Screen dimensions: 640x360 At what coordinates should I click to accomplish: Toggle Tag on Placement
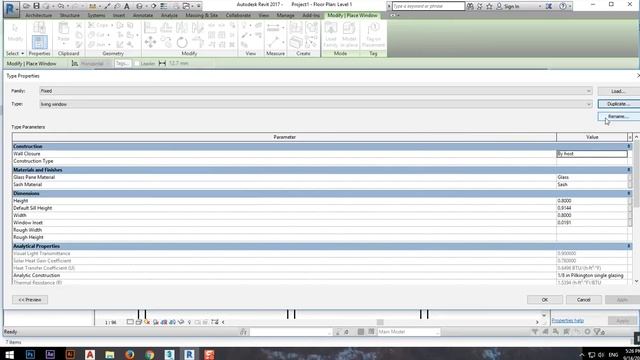click(373, 35)
